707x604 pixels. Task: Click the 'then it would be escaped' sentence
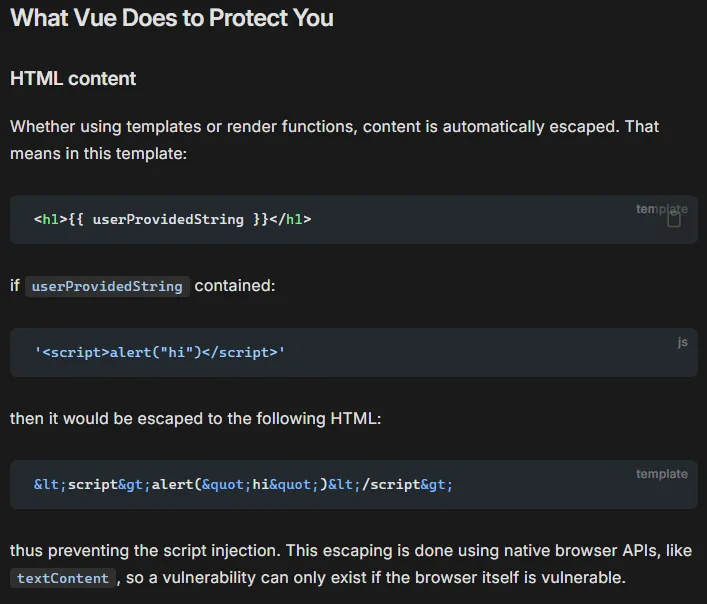[195, 418]
